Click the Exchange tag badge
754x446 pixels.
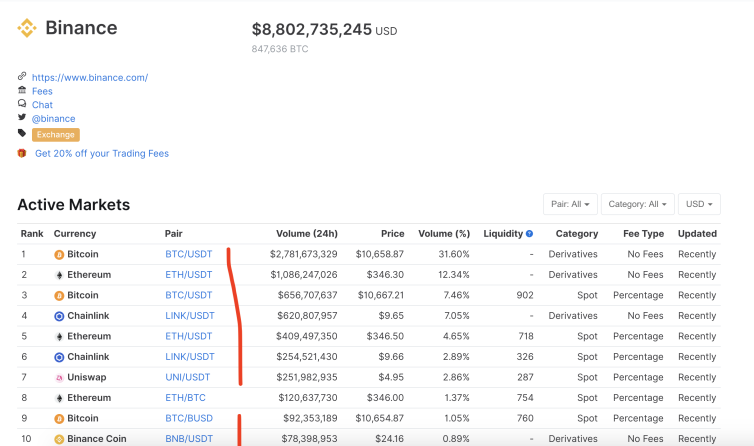click(x=56, y=135)
